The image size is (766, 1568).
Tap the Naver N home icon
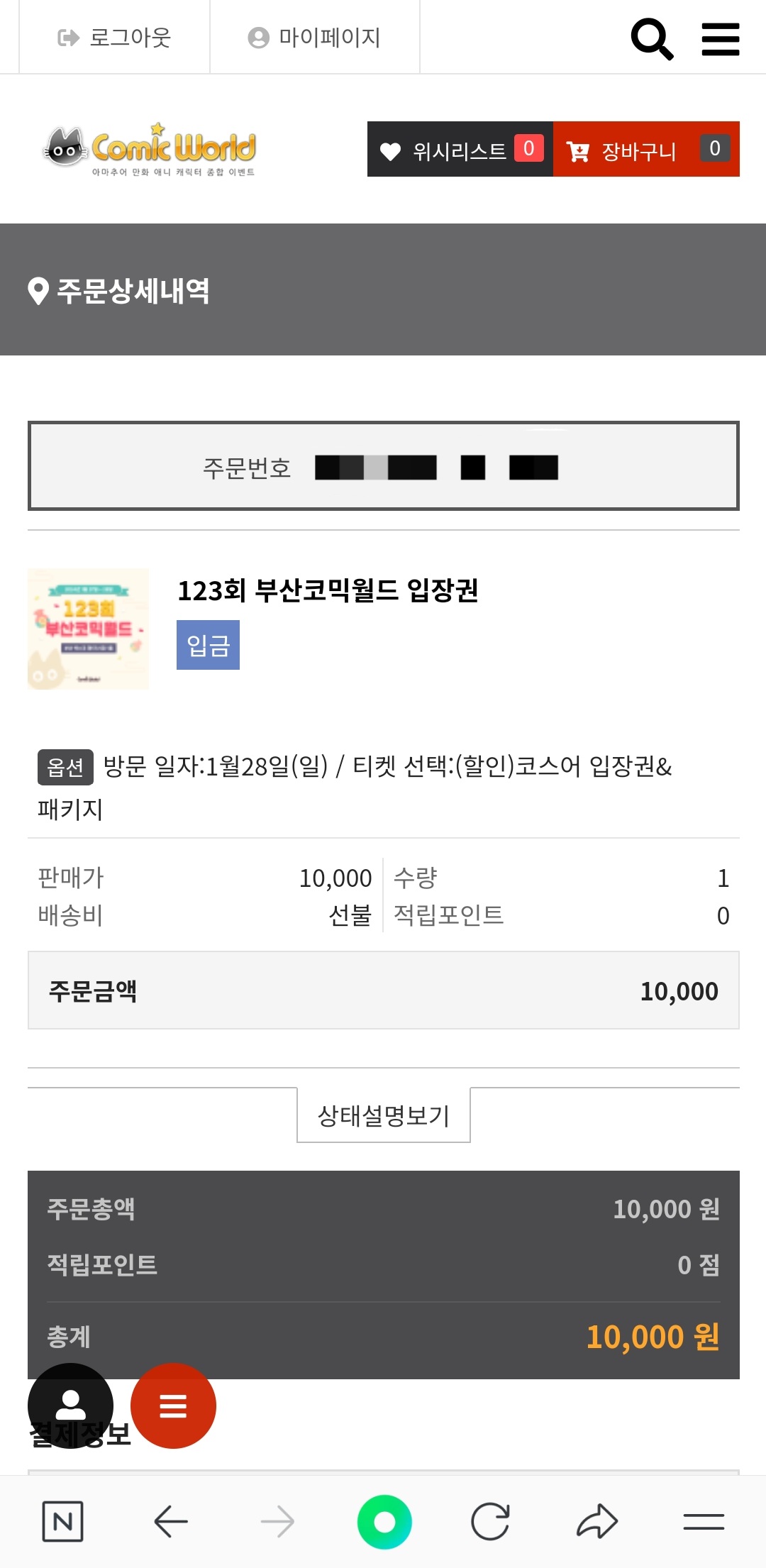click(x=62, y=1521)
